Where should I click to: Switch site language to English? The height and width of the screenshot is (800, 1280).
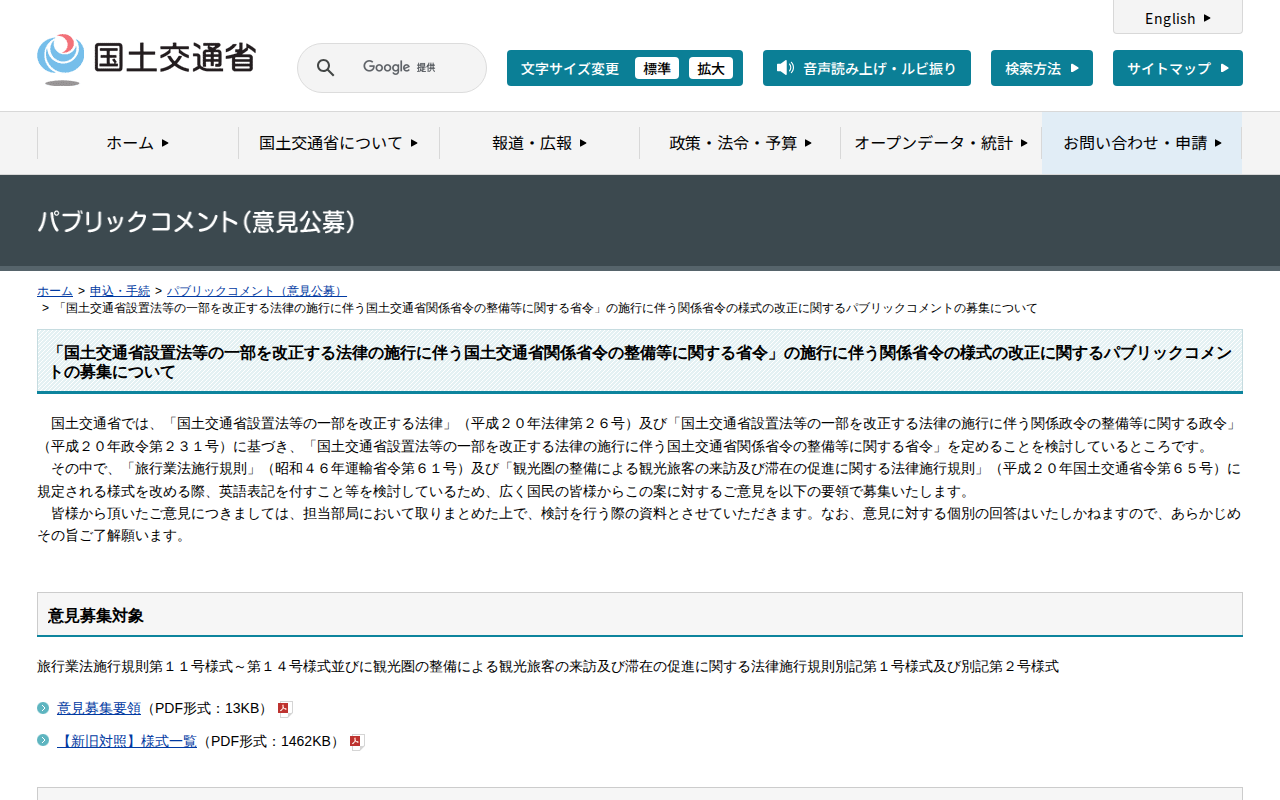click(x=1178, y=18)
